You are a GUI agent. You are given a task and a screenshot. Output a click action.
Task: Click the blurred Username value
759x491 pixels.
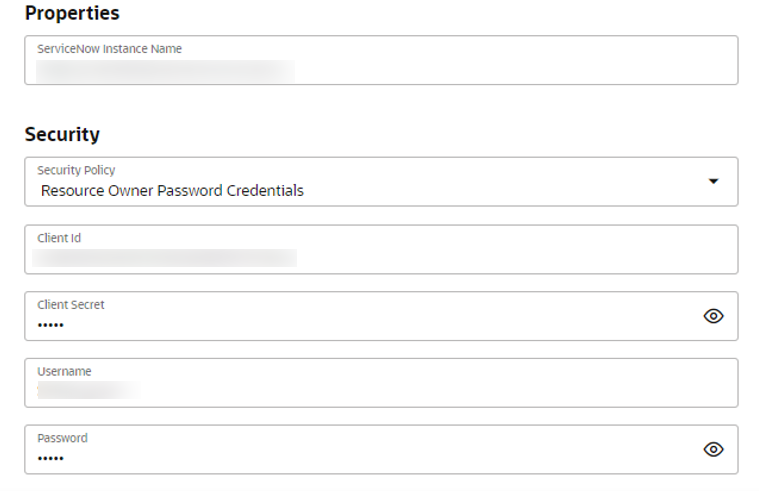88,390
